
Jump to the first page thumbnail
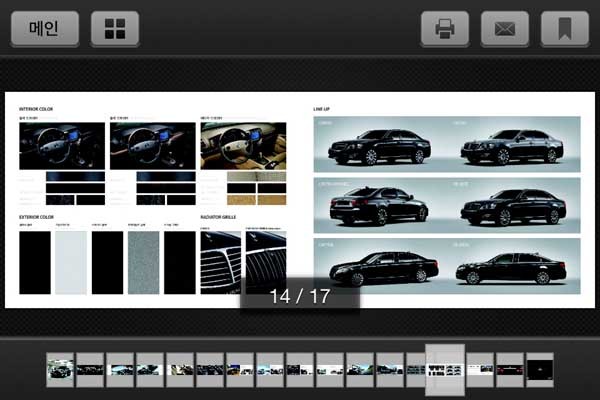pos(60,369)
